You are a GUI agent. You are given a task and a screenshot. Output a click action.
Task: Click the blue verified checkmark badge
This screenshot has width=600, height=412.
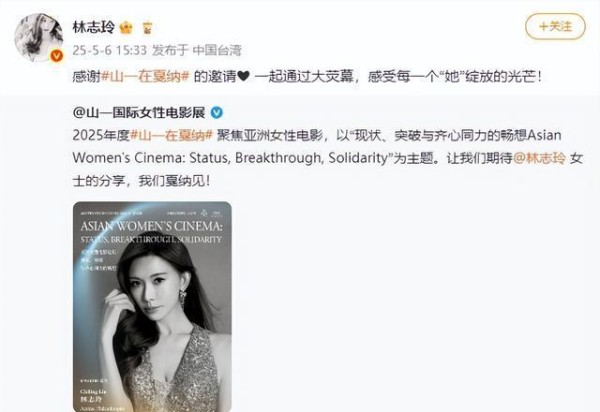[217, 112]
